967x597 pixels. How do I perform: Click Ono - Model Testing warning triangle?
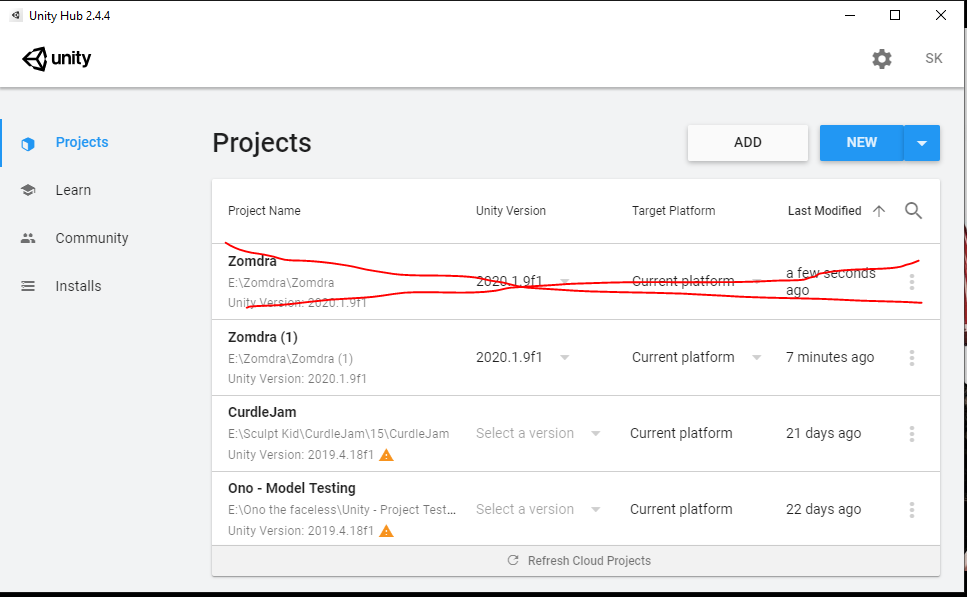point(386,531)
